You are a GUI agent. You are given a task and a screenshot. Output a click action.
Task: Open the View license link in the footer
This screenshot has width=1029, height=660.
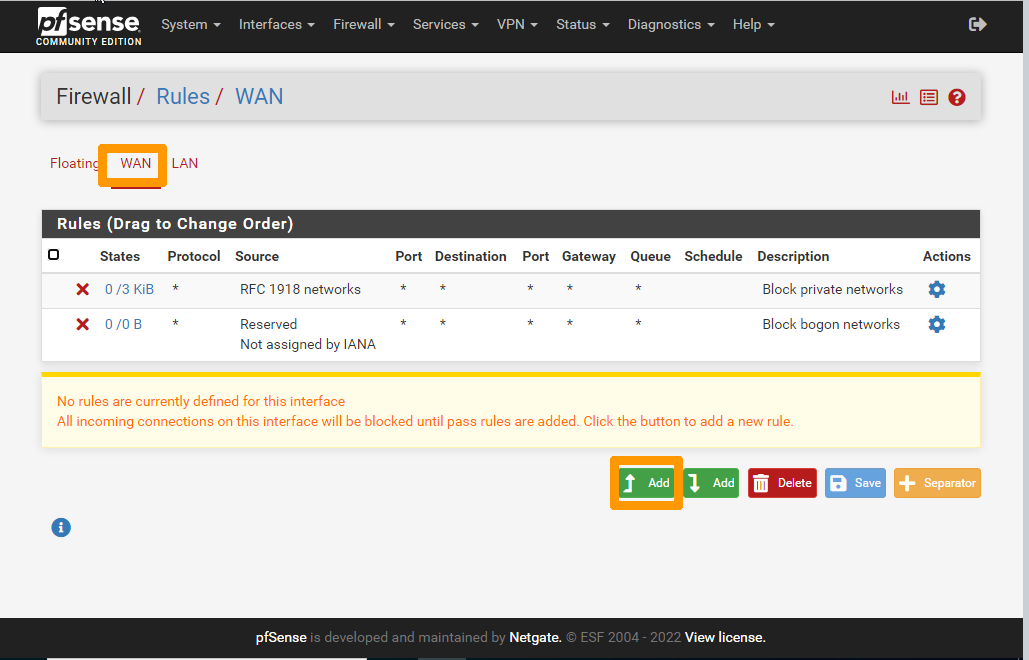coord(724,637)
